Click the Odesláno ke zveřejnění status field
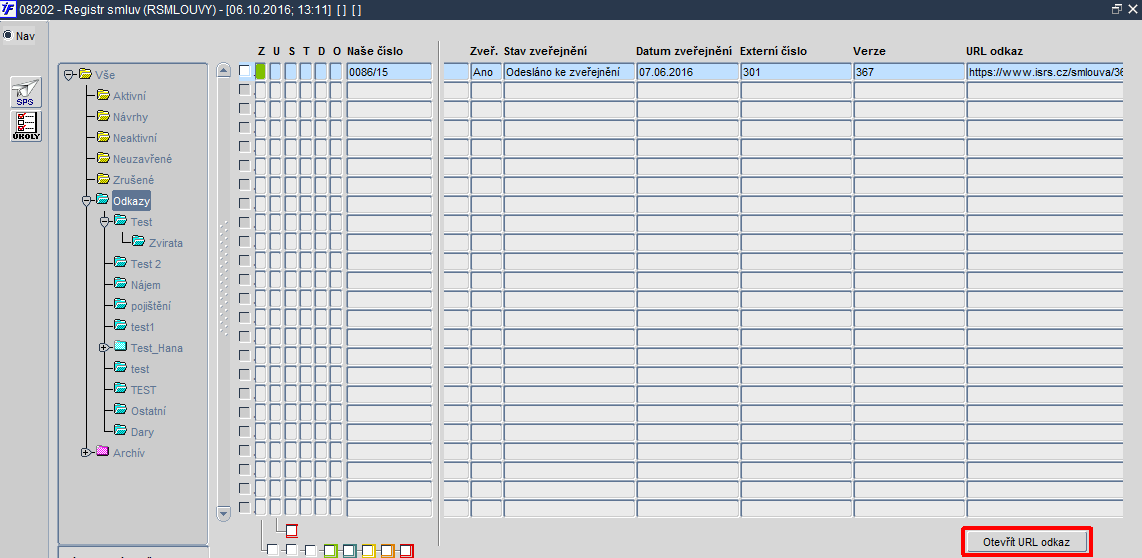1142x558 pixels. coord(569,71)
